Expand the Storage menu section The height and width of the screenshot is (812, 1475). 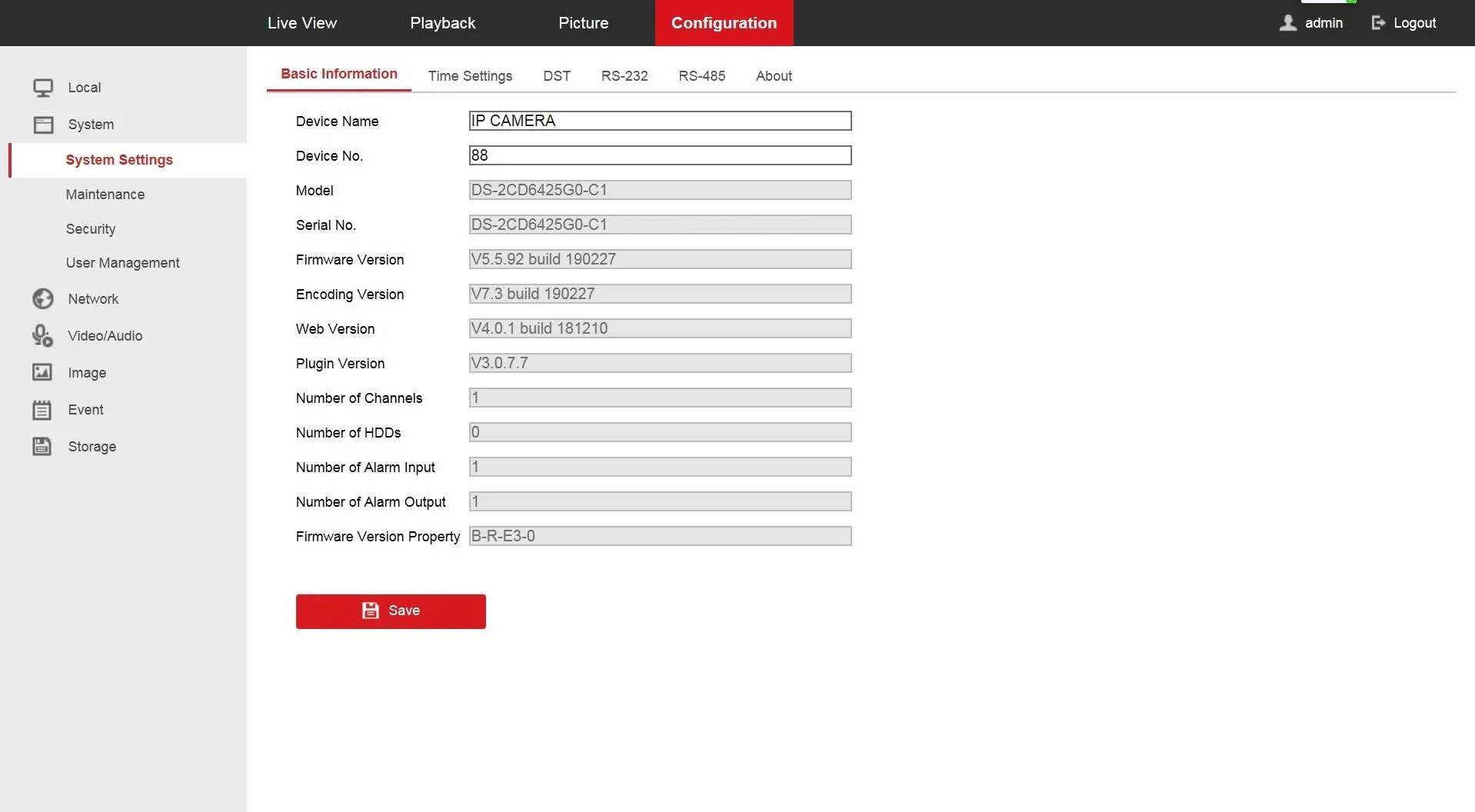click(92, 447)
